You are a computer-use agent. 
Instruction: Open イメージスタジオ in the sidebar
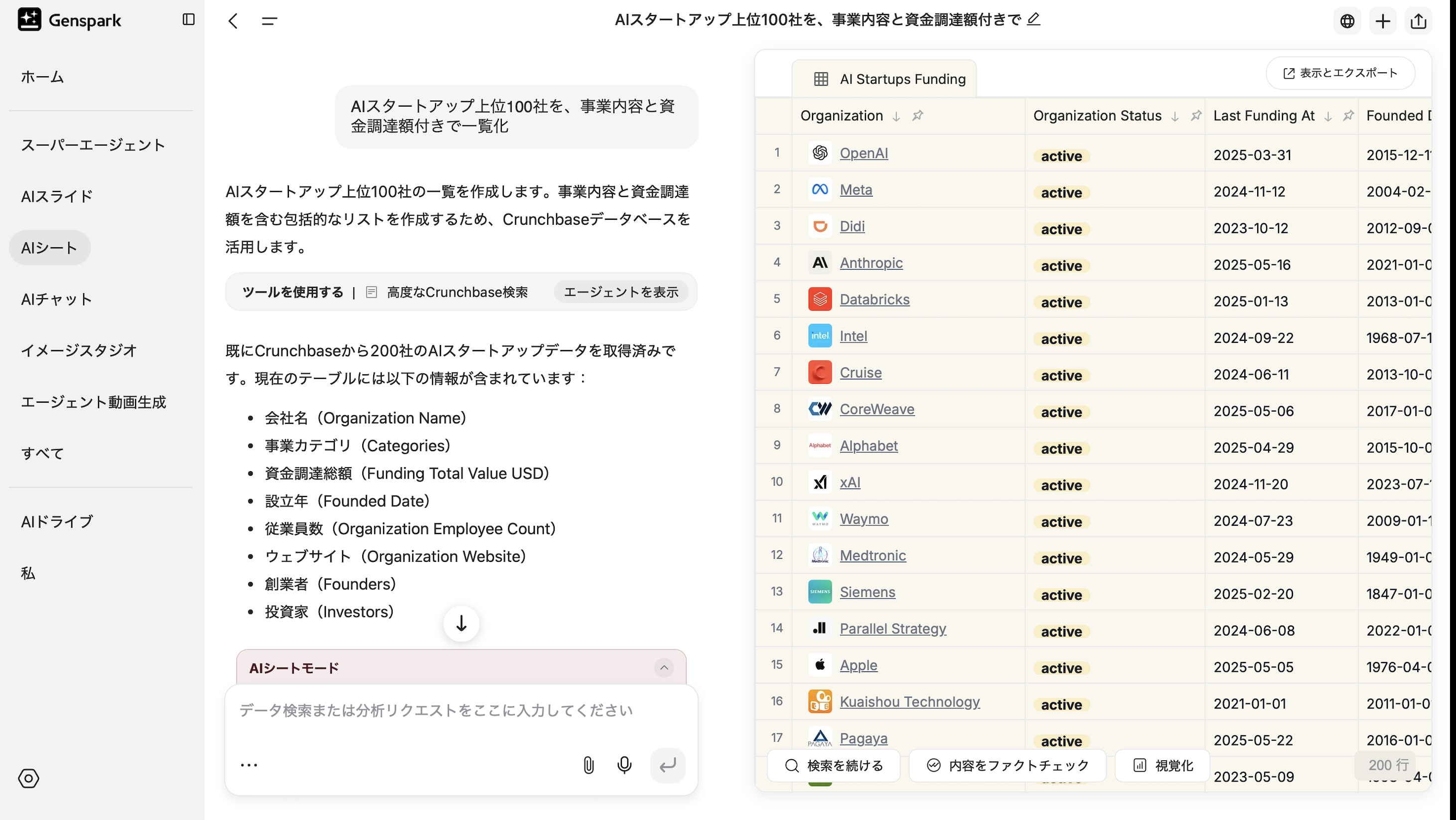click(x=79, y=350)
